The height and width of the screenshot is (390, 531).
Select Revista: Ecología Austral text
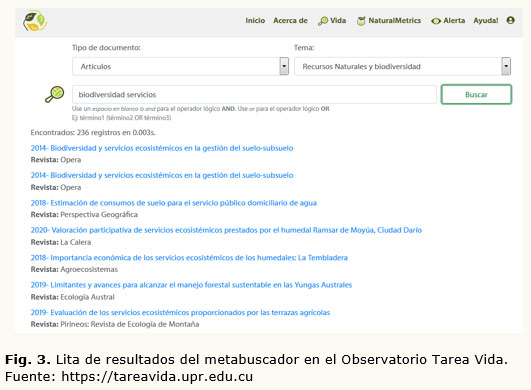(x=72, y=297)
